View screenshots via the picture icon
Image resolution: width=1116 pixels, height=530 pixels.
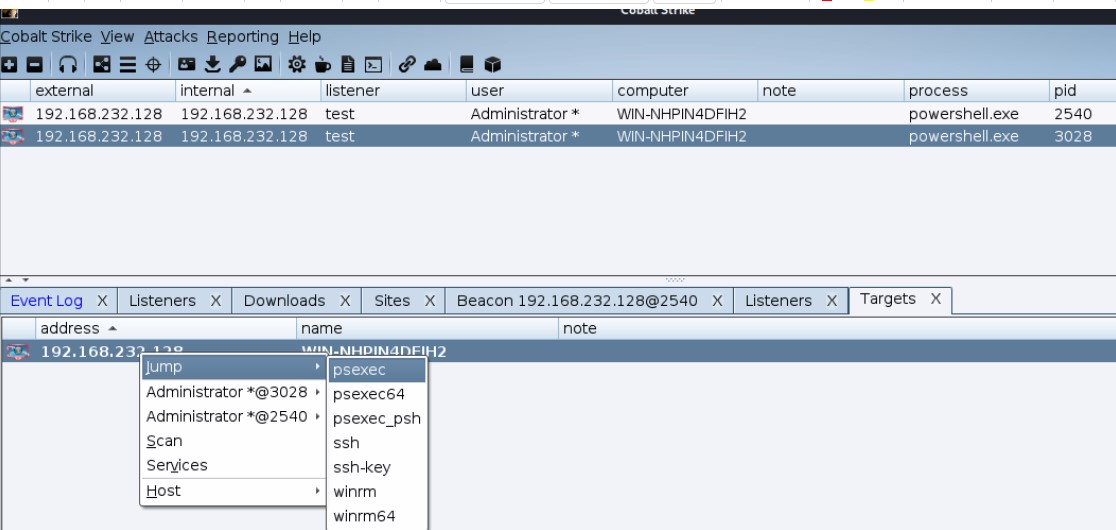pos(263,65)
